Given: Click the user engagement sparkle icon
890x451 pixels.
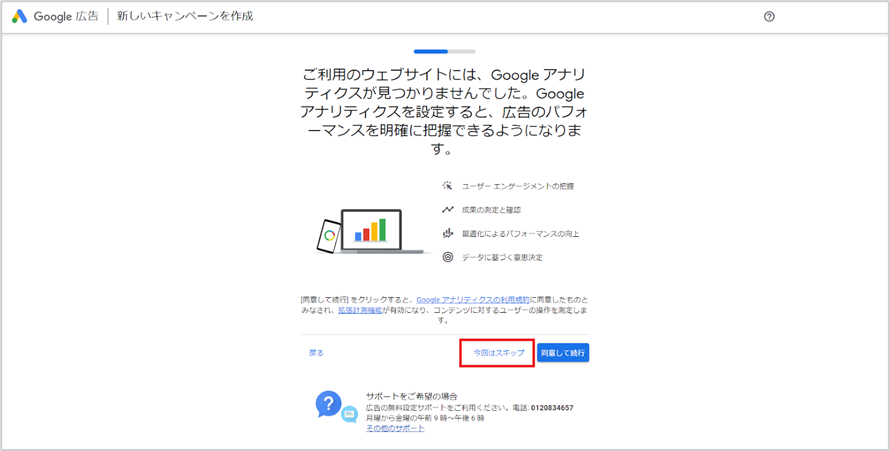Looking at the screenshot, I should pyautogui.click(x=447, y=186).
